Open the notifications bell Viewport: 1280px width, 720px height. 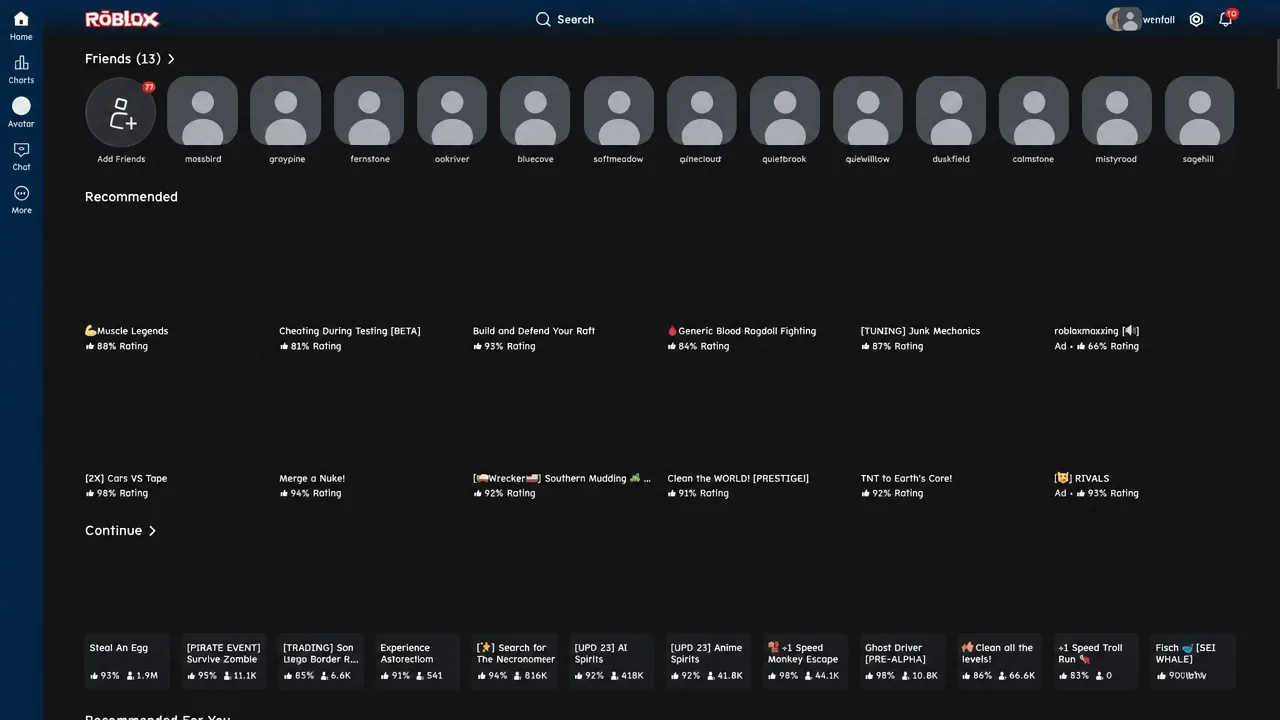tap(1225, 19)
